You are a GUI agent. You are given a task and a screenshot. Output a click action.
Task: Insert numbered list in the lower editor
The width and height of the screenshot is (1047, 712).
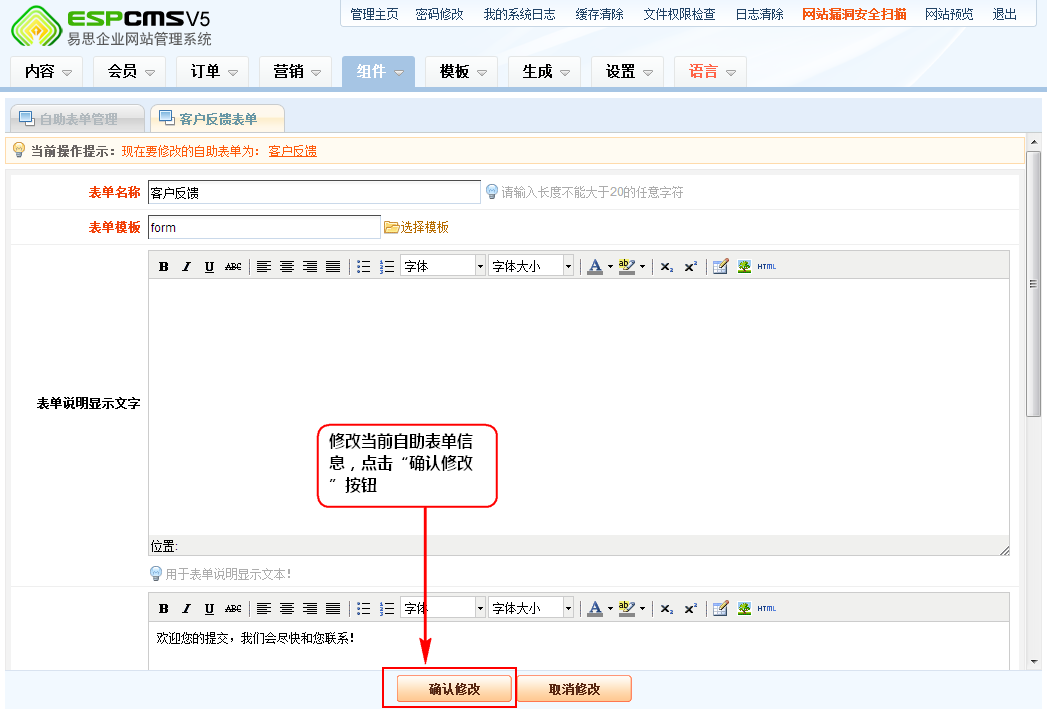[x=387, y=608]
